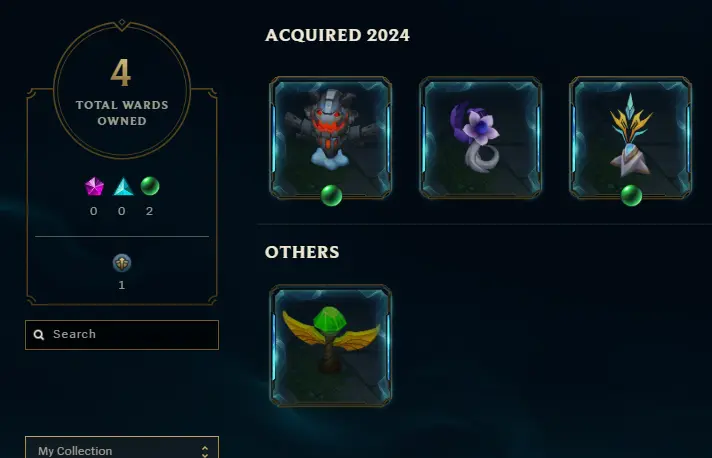
Task: Select the purple flower ward skin
Action: click(x=480, y=138)
